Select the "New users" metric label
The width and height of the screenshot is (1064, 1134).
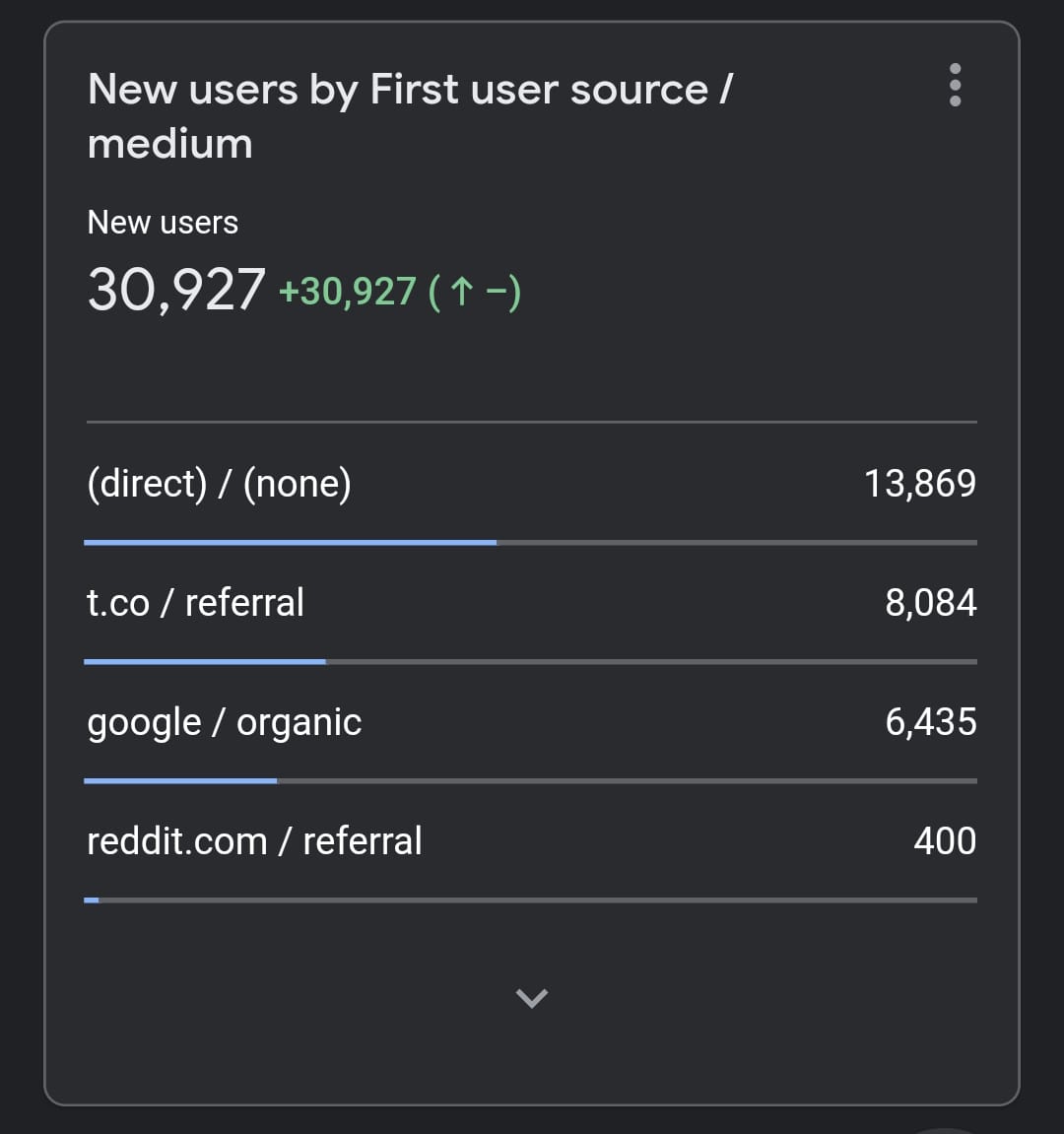(163, 223)
